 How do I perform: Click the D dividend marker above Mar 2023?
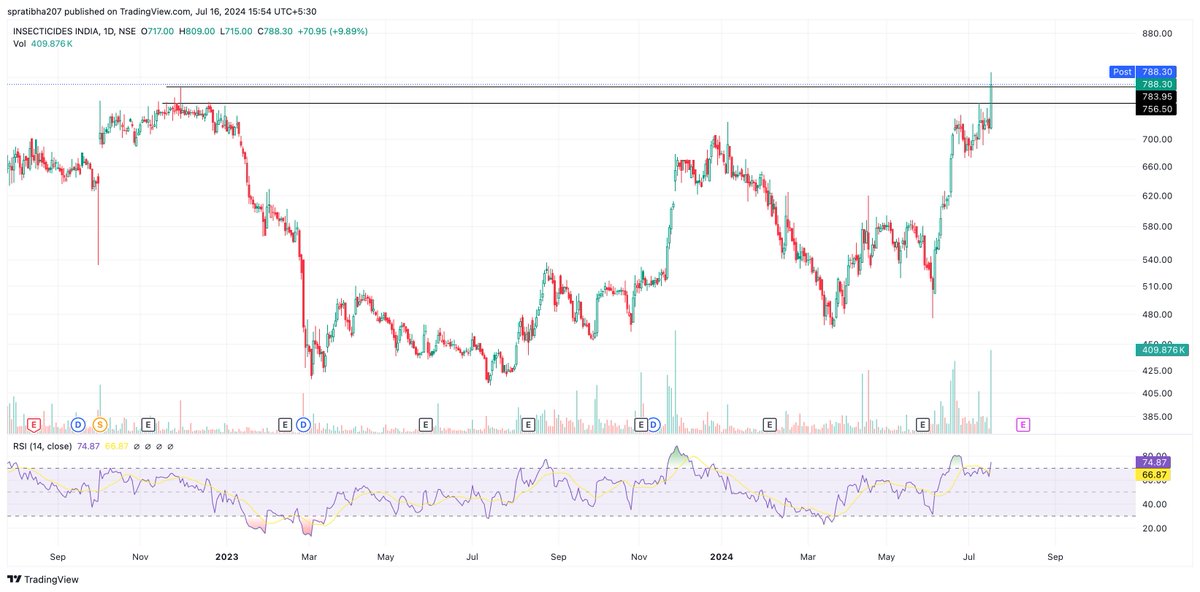[302, 425]
